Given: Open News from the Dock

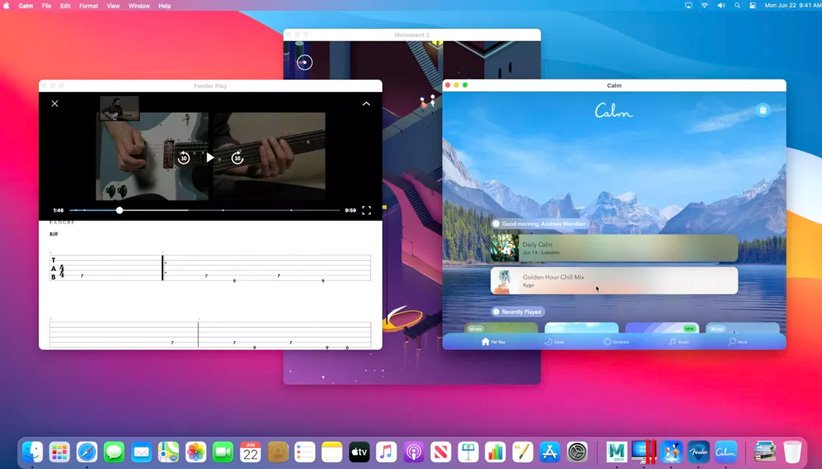Looking at the screenshot, I should [441, 452].
